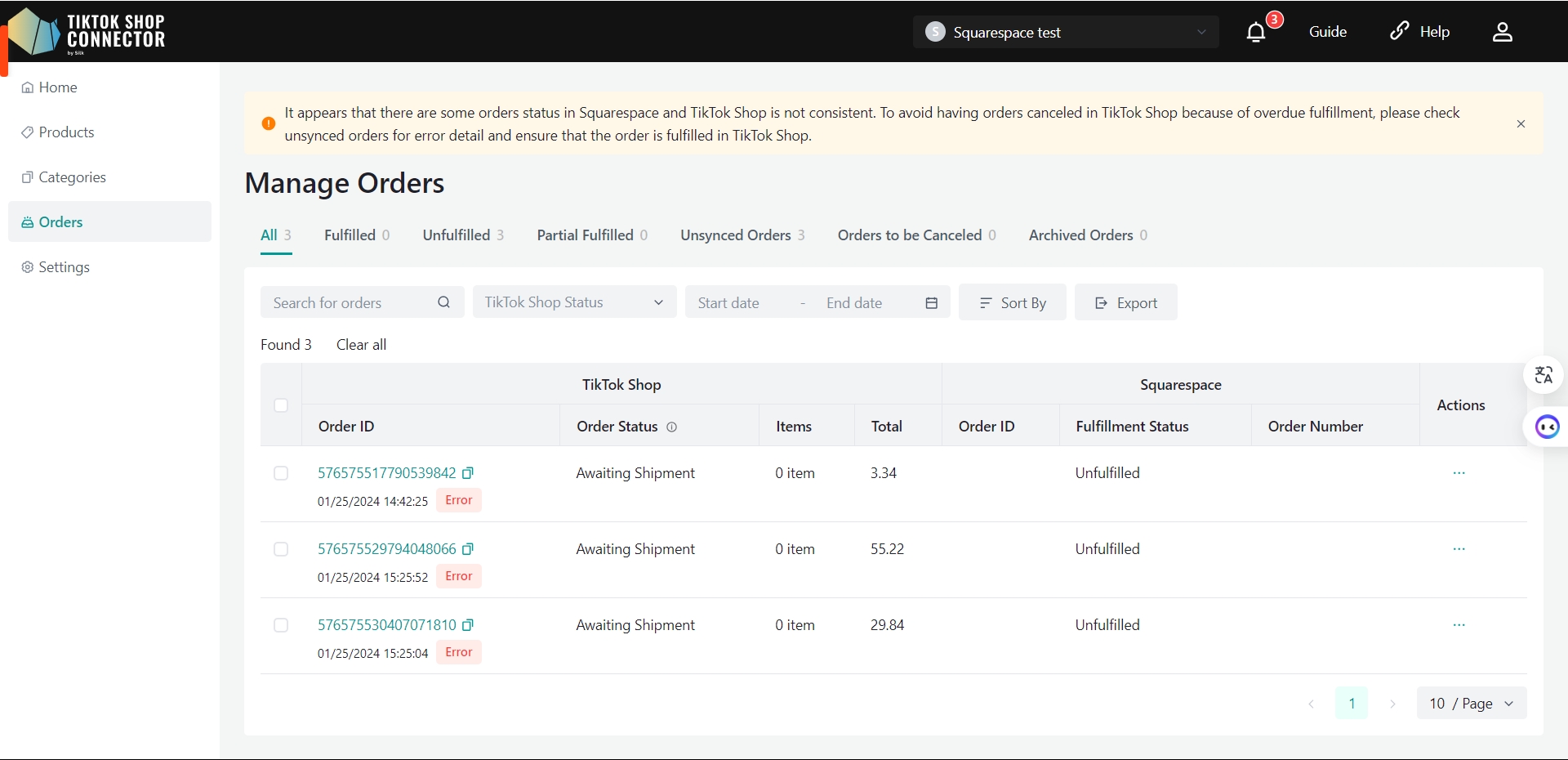The width and height of the screenshot is (1568, 760).
Task: Copy order ID 576575530407071810
Action: tap(468, 625)
